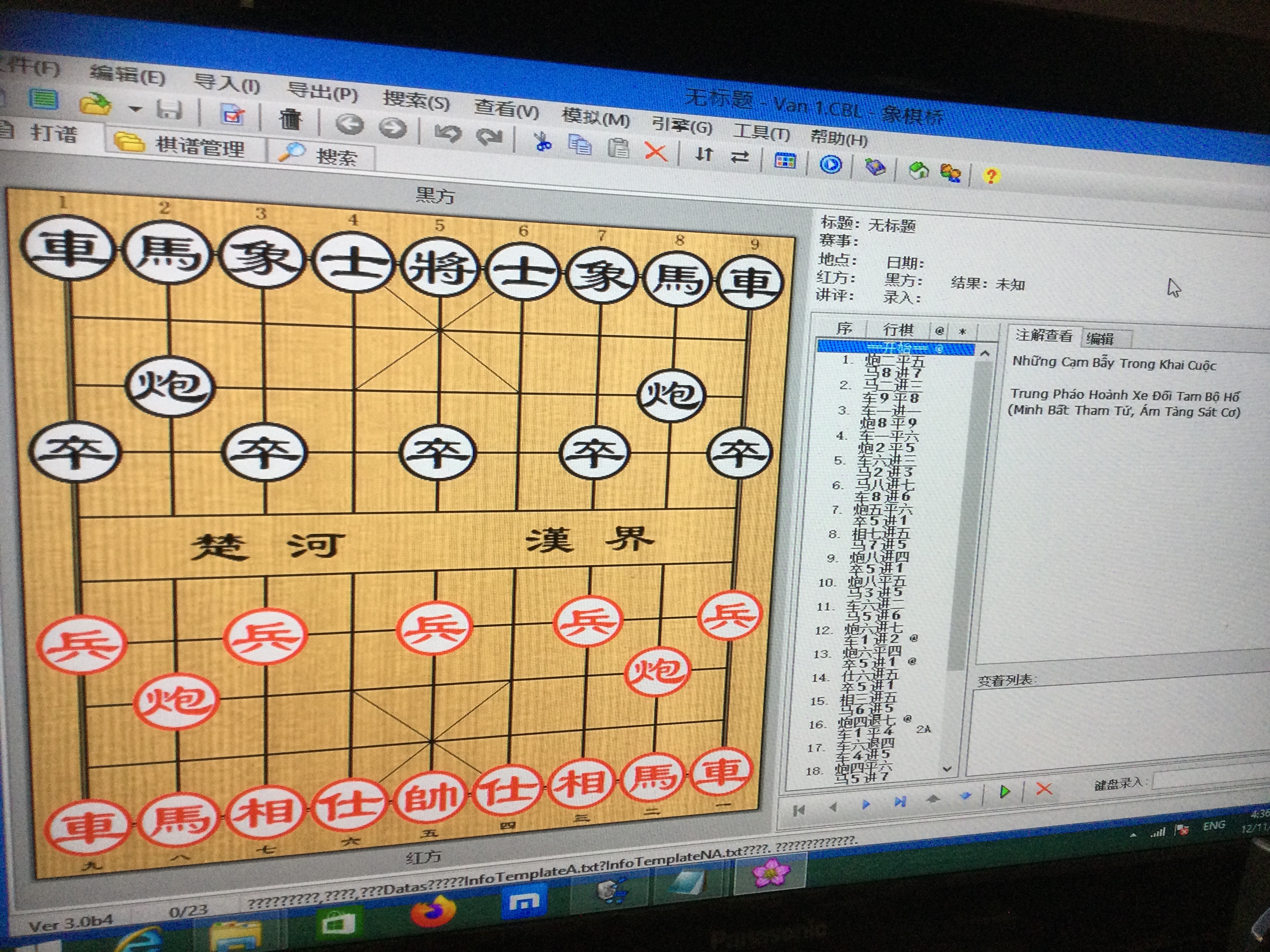Click the cut scissors icon
Screen dimensions: 1270x952
tap(542, 141)
